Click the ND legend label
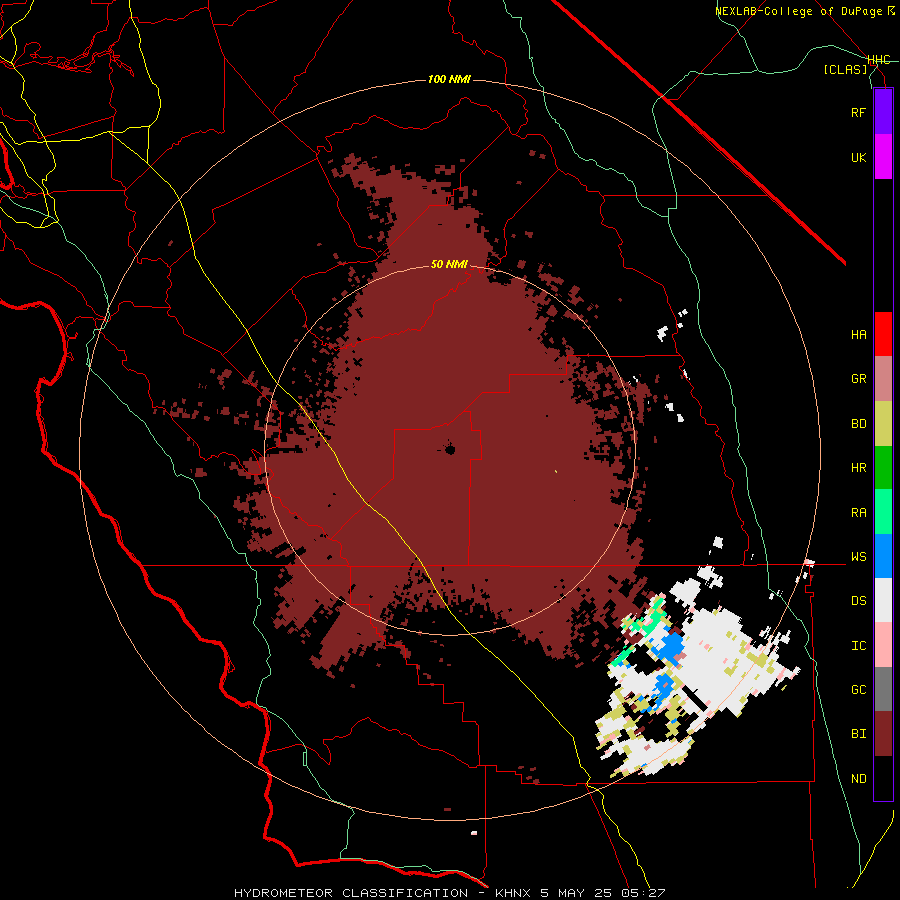 click(858, 779)
